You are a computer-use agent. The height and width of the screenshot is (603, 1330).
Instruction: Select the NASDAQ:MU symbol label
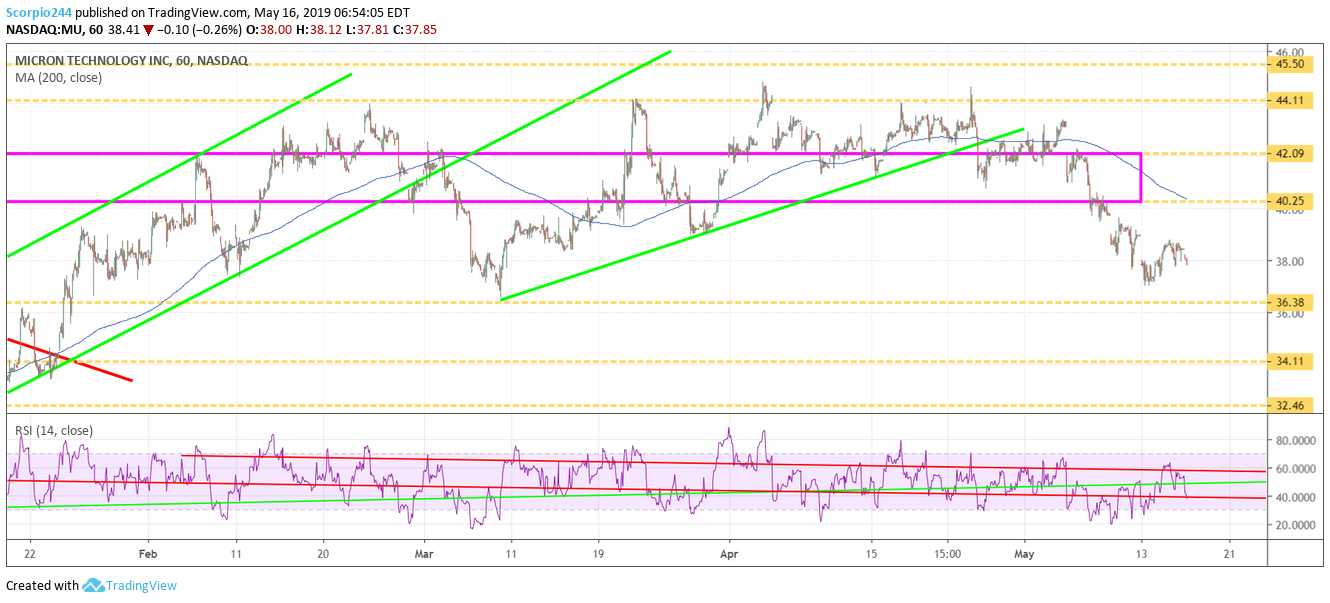click(41, 29)
